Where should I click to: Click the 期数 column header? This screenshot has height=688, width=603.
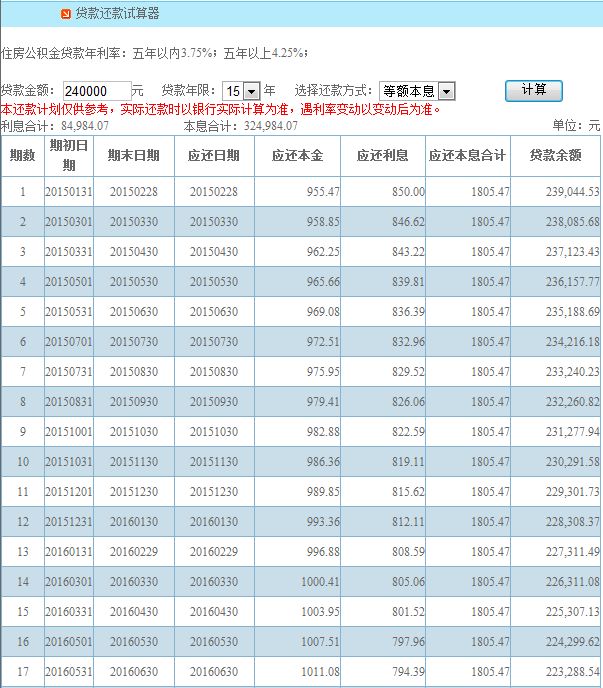[x=22, y=156]
